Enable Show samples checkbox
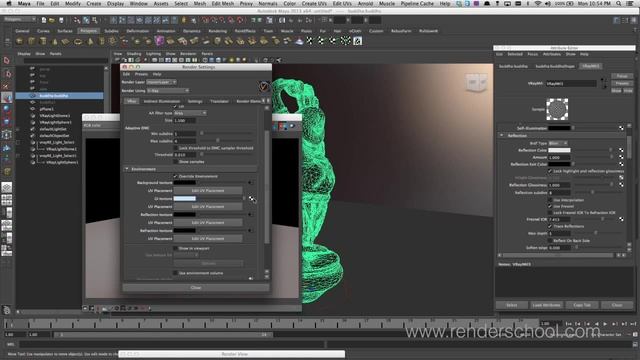 (176, 162)
